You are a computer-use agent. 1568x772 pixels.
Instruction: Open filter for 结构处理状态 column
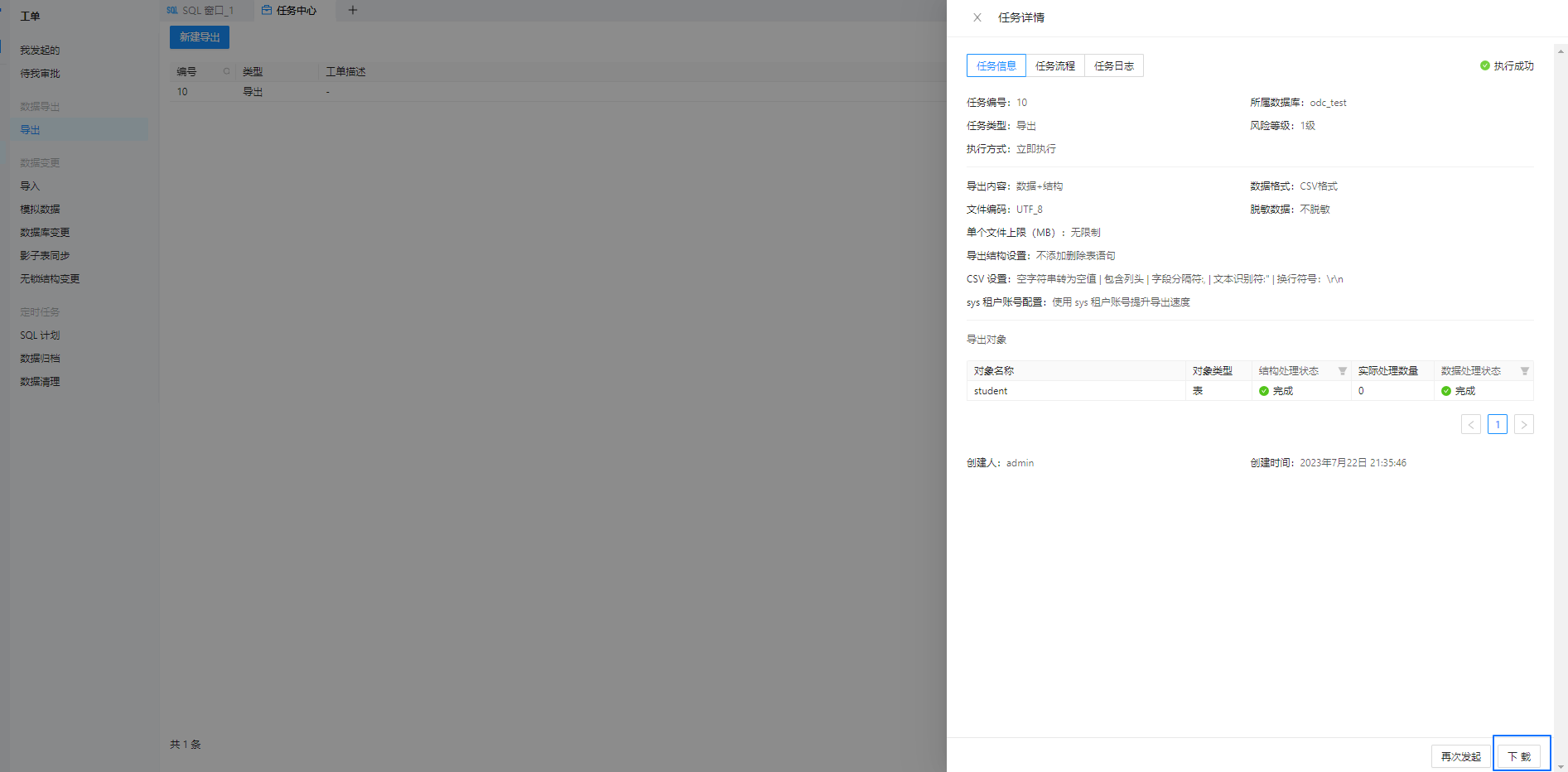pyautogui.click(x=1343, y=371)
